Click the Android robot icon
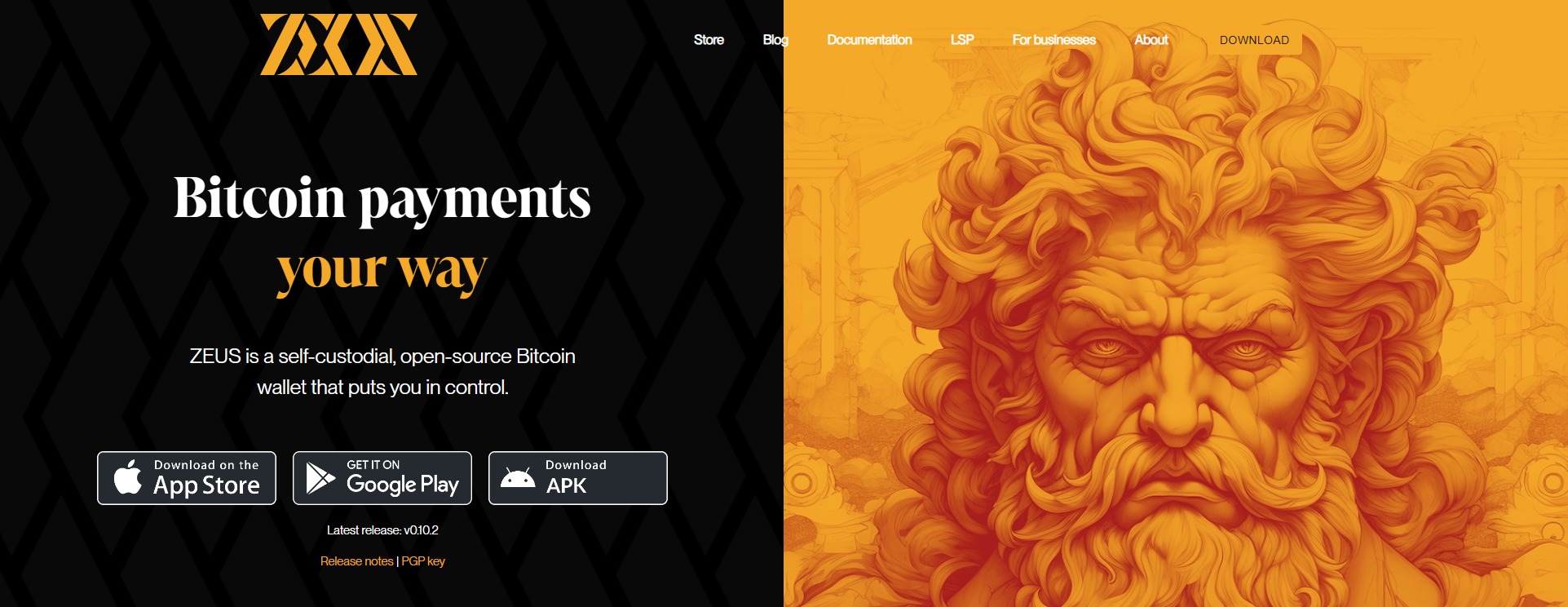Image resolution: width=1568 pixels, height=607 pixels. pos(518,478)
